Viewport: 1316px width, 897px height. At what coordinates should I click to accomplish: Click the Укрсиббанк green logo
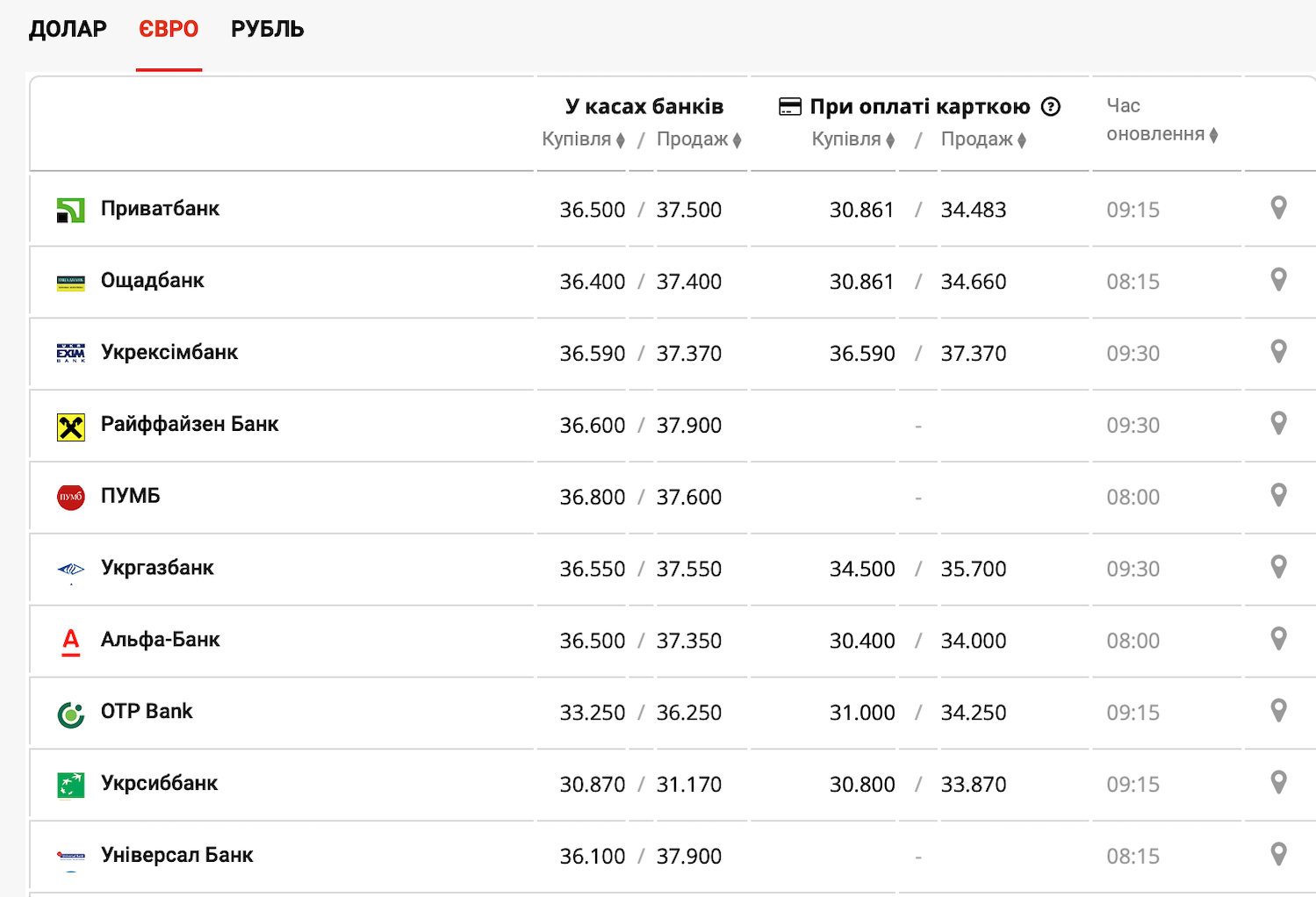coord(71,785)
